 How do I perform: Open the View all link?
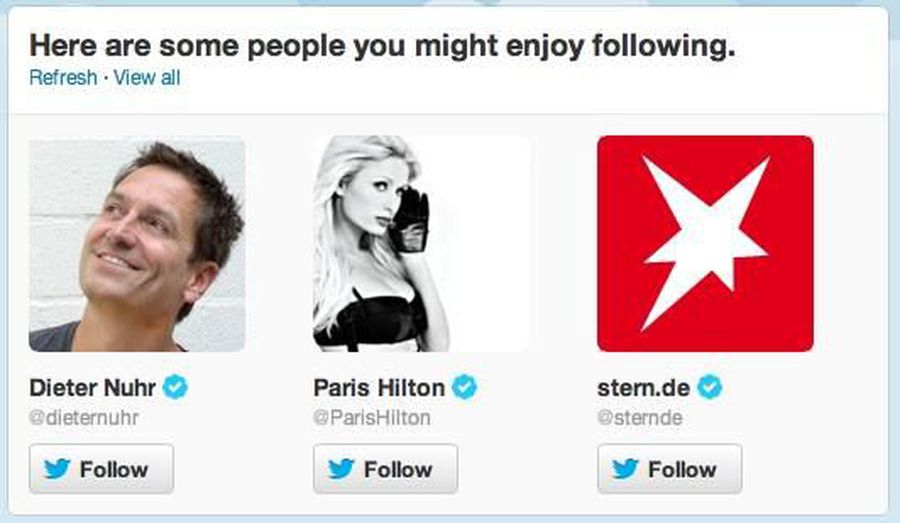147,77
